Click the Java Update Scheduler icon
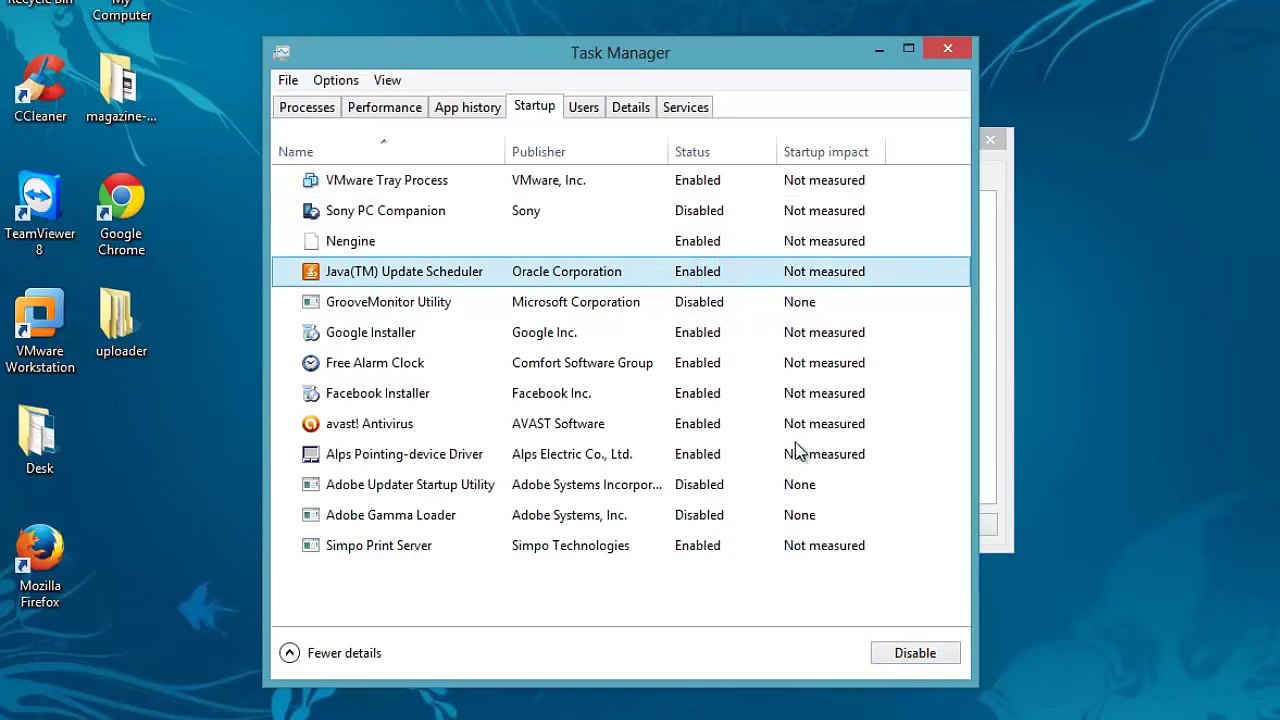Screen dimensions: 1280x720 [311, 272]
